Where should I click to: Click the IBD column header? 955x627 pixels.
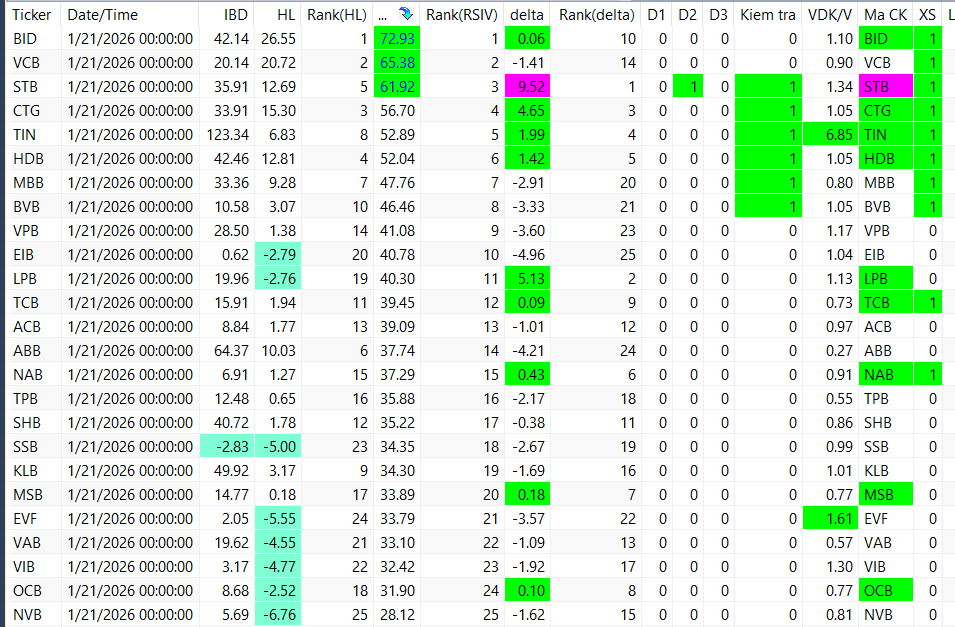[x=236, y=15]
